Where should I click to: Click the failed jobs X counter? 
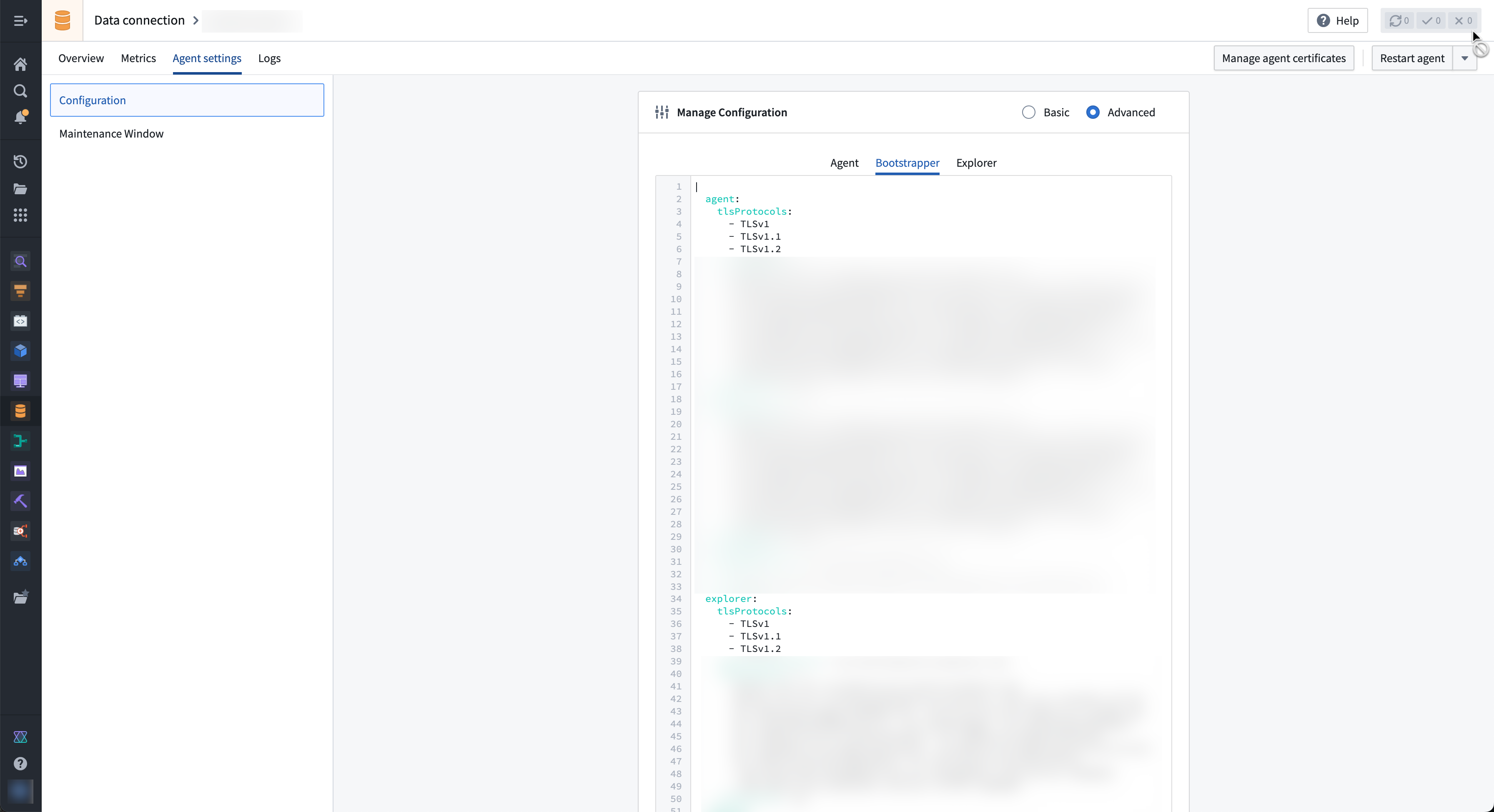pyautogui.click(x=1463, y=21)
